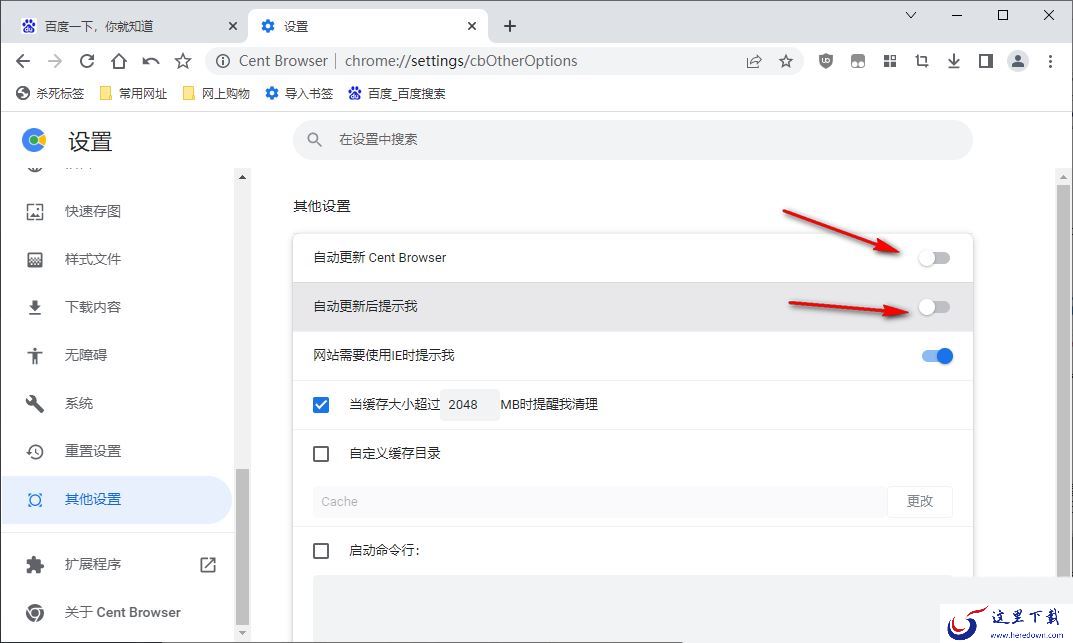The image size is (1073, 643).
Task: Click the reload page icon
Action: (x=87, y=61)
